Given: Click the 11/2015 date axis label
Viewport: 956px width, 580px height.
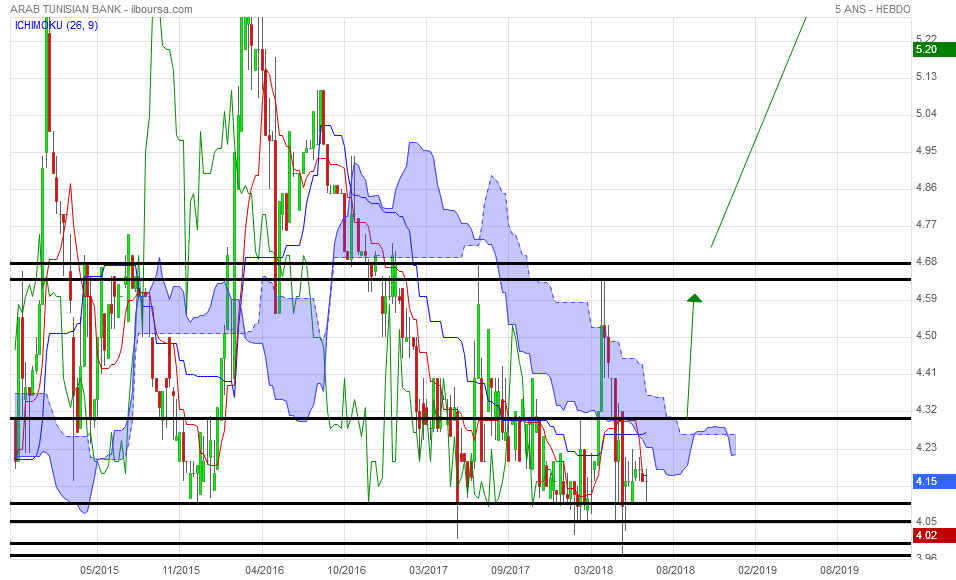Looking at the screenshot, I should click(x=180, y=570).
